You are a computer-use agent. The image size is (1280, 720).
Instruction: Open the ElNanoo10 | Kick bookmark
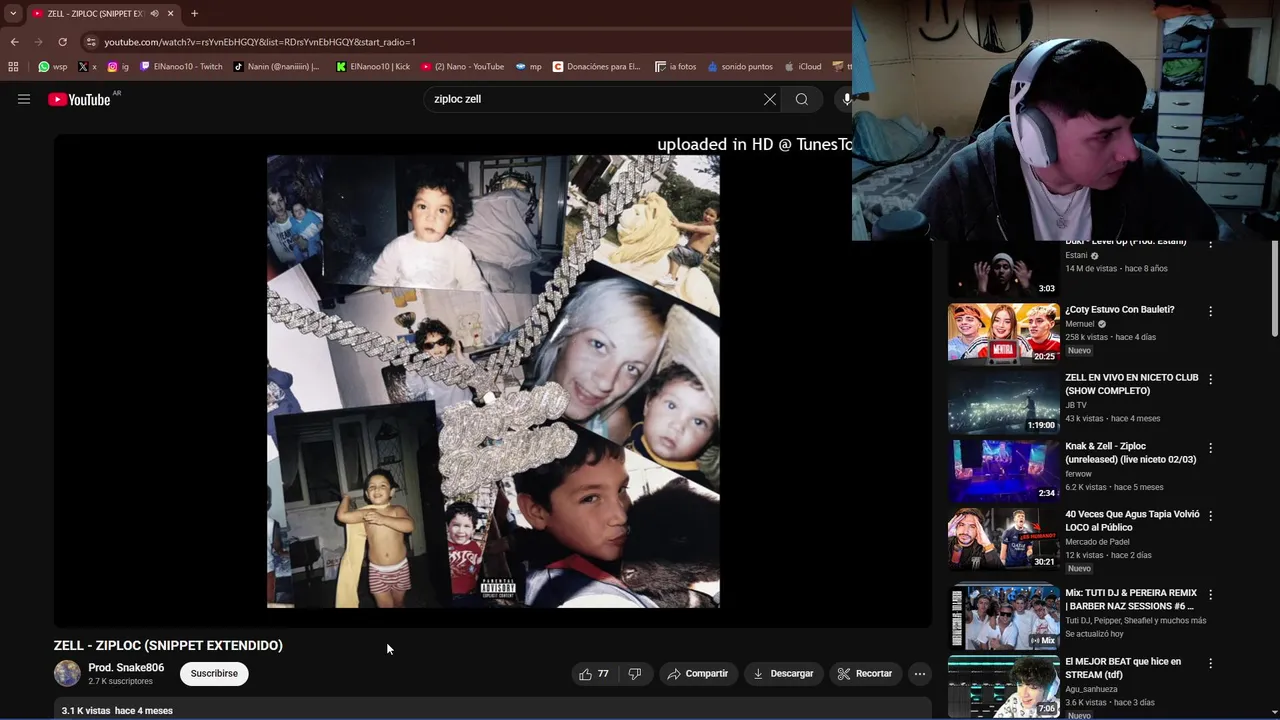click(x=373, y=67)
